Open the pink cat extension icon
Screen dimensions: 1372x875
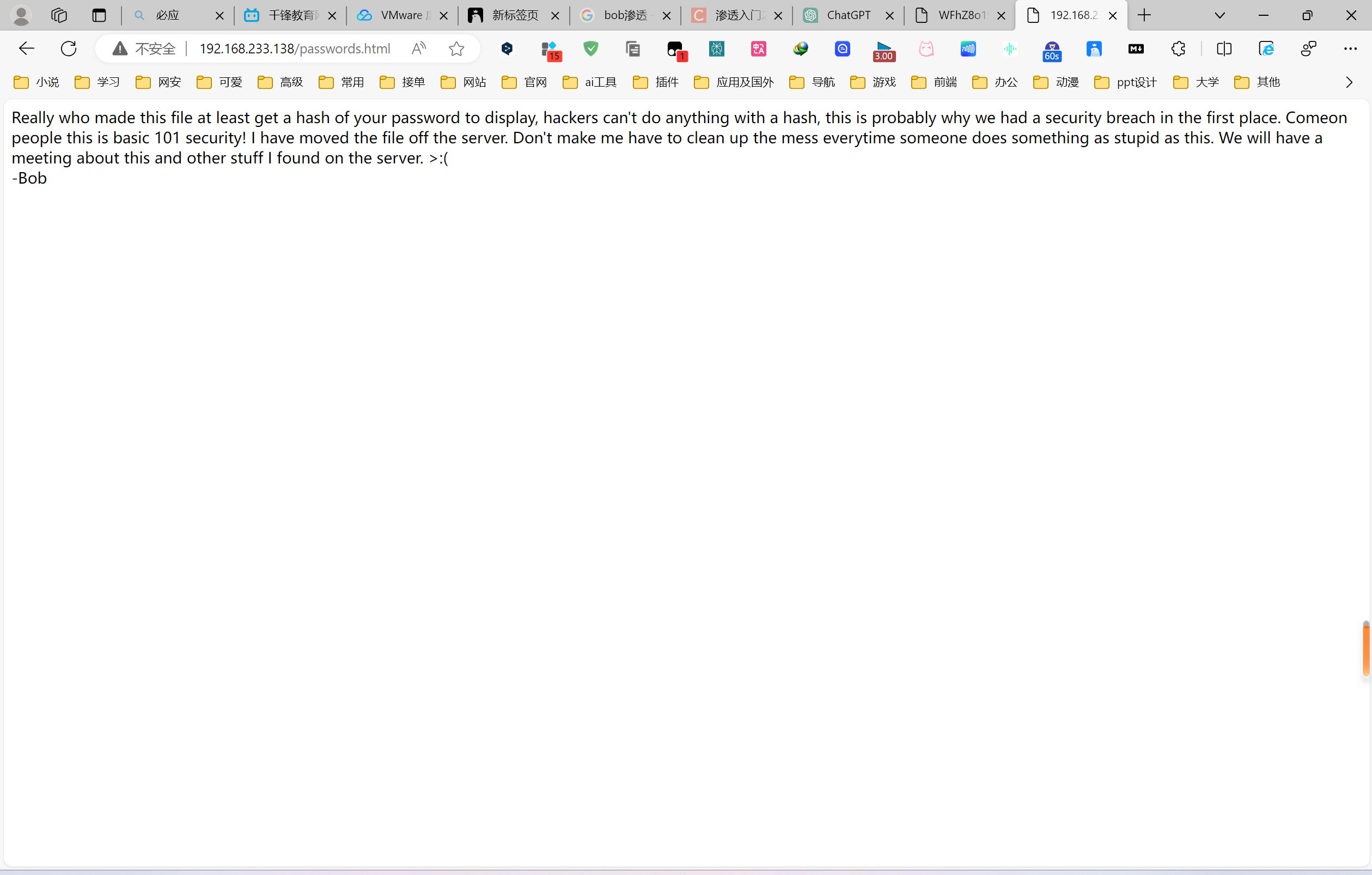[926, 49]
